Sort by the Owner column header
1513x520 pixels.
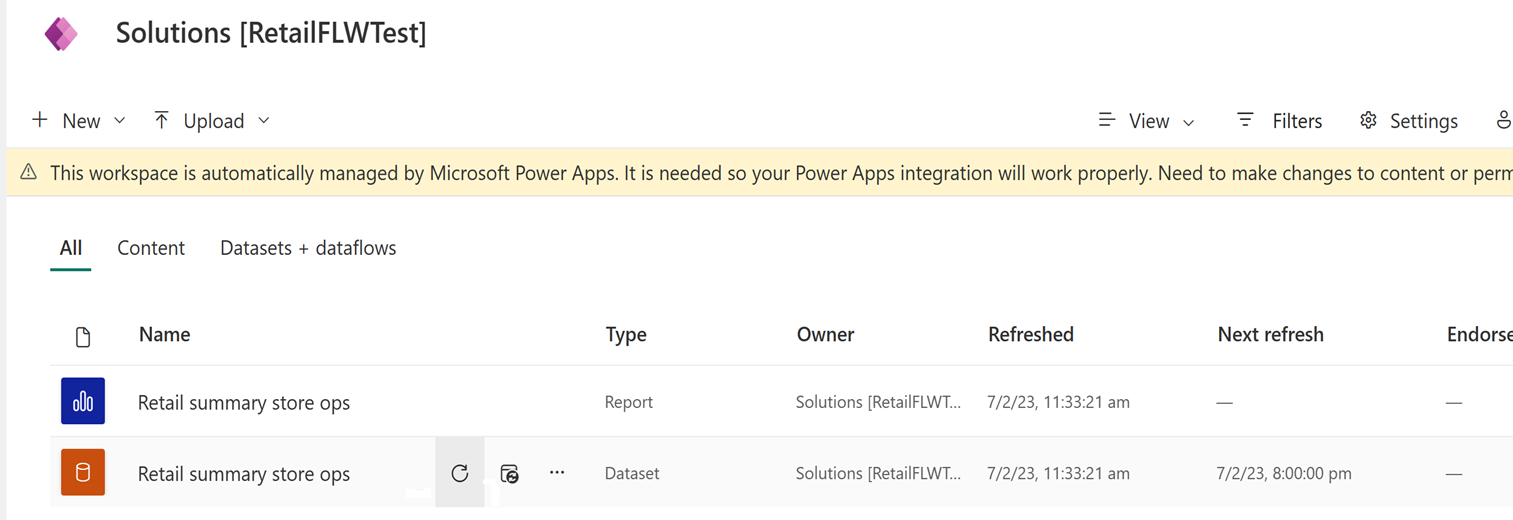(x=825, y=335)
